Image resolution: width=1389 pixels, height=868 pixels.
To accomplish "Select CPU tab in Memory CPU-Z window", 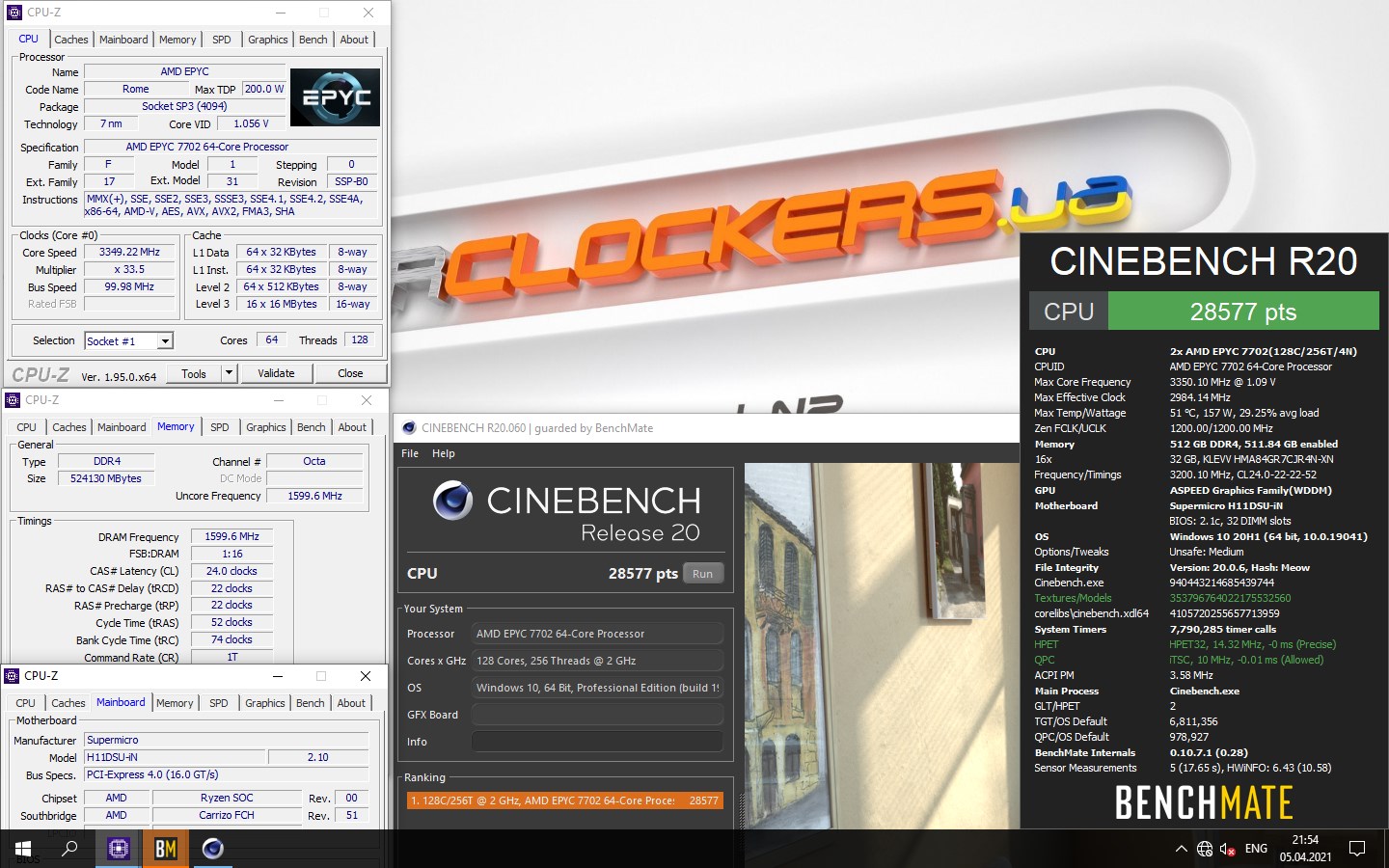I will [26, 427].
